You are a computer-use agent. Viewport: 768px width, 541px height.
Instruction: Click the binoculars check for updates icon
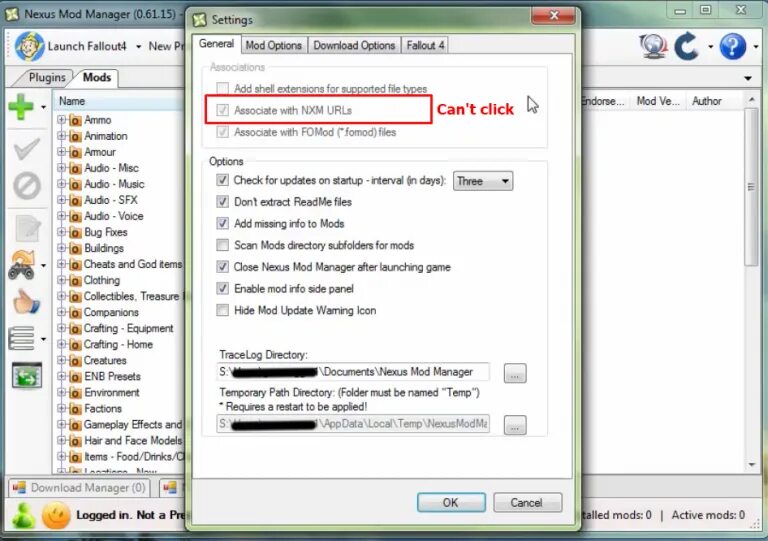(x=22, y=265)
